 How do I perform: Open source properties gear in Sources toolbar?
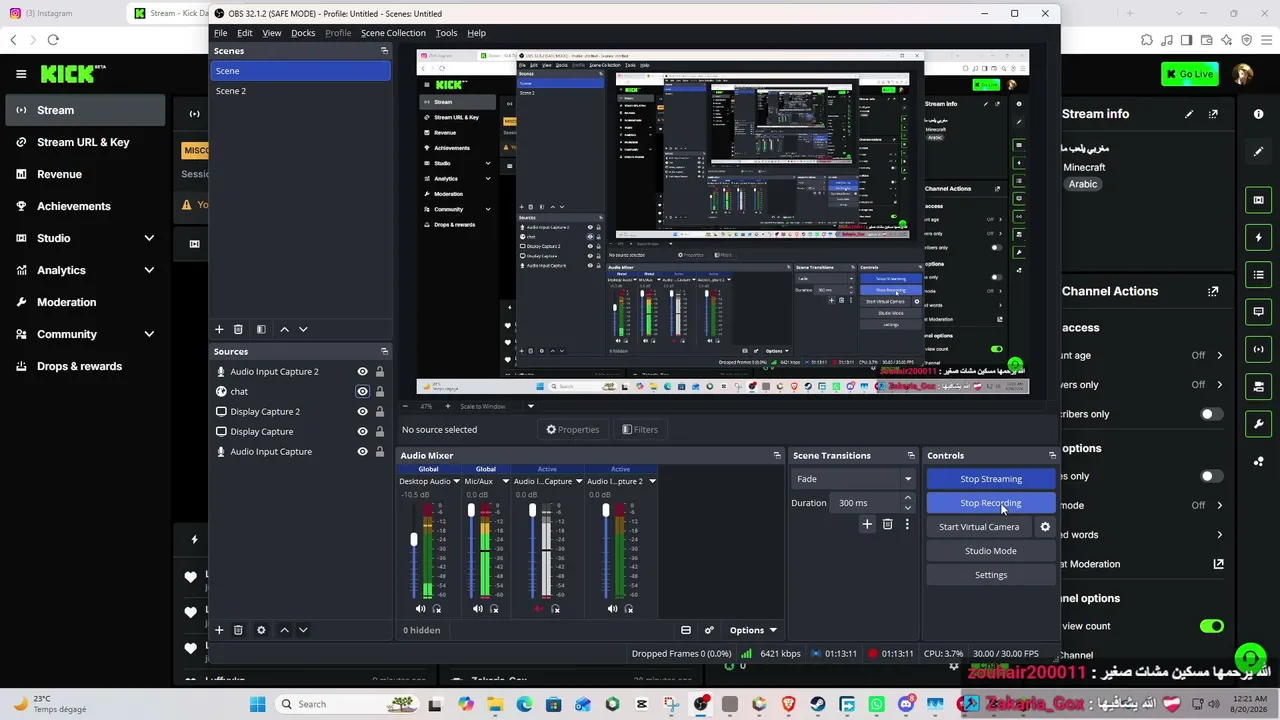(261, 630)
